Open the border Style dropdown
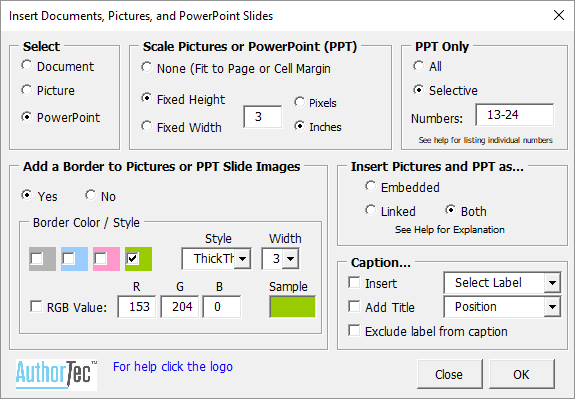 coord(242,259)
